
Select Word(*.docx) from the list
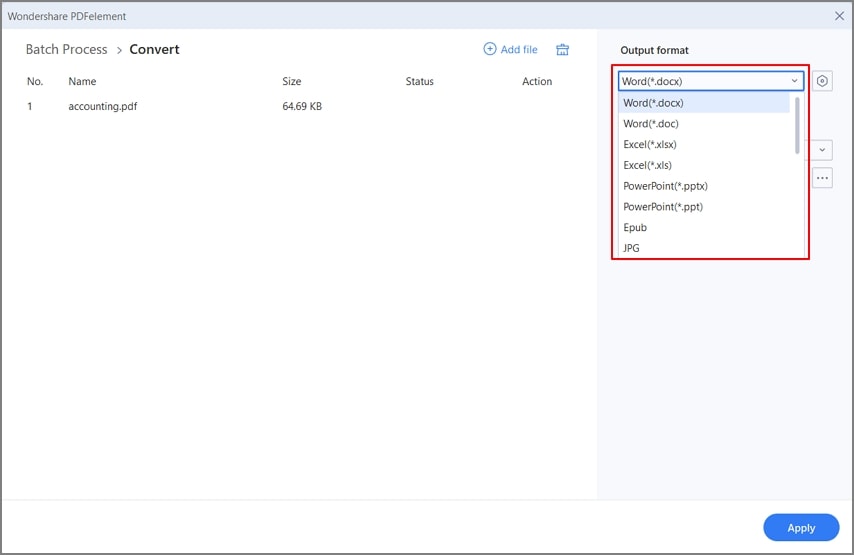click(x=704, y=103)
